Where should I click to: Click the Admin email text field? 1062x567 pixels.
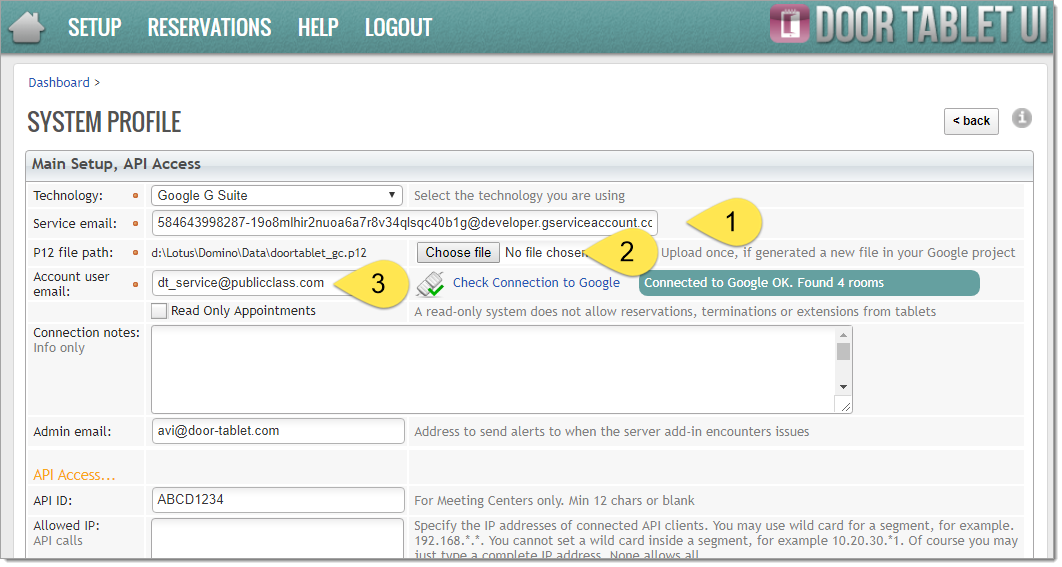coord(277,431)
